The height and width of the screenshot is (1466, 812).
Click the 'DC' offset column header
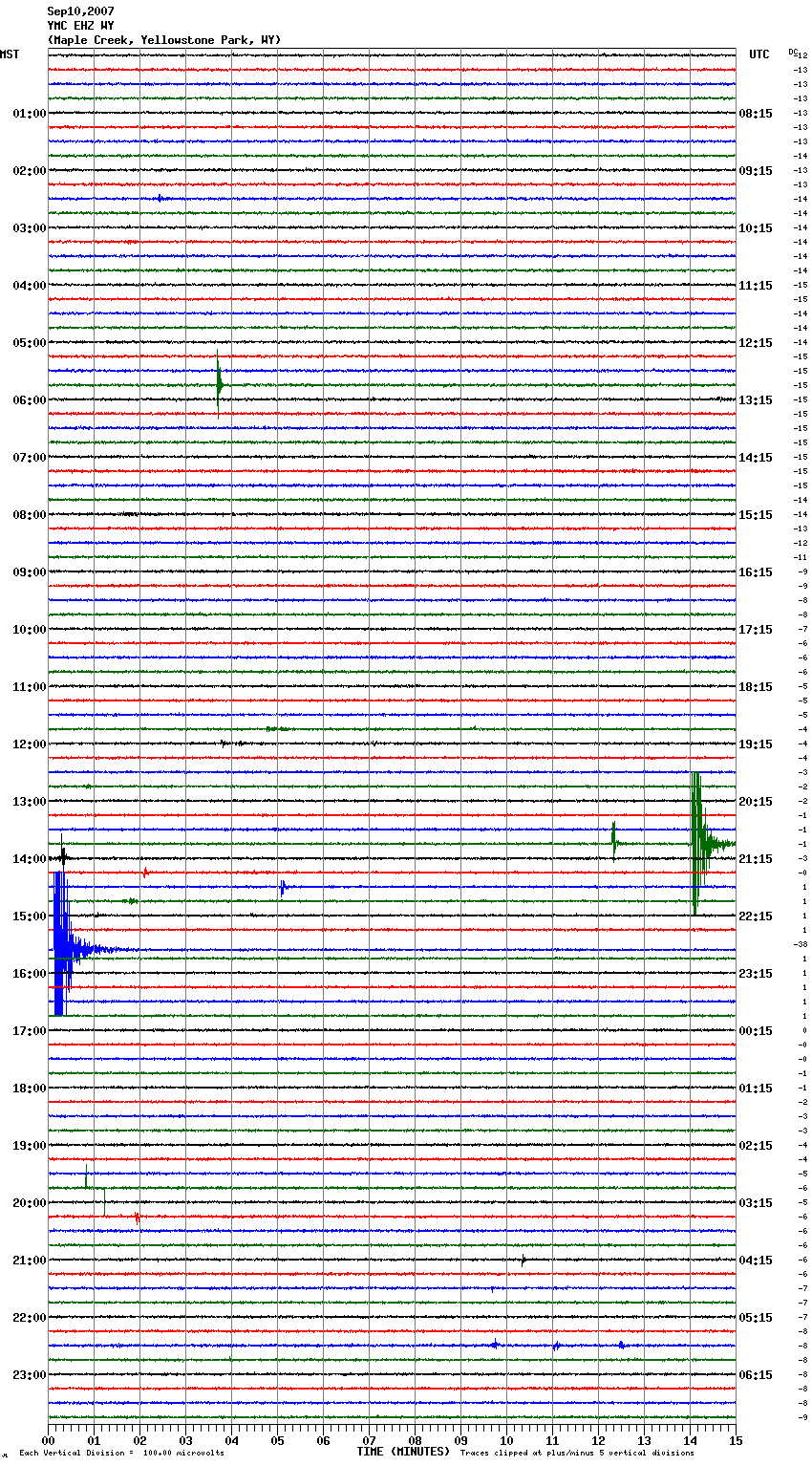793,52
